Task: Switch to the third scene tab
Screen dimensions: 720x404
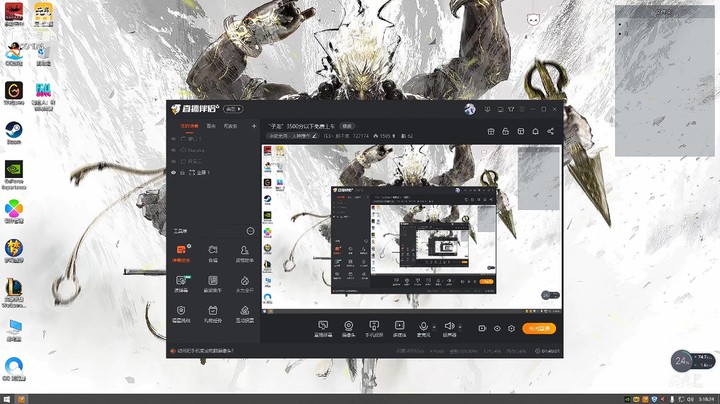Action: pyautogui.click(x=230, y=126)
